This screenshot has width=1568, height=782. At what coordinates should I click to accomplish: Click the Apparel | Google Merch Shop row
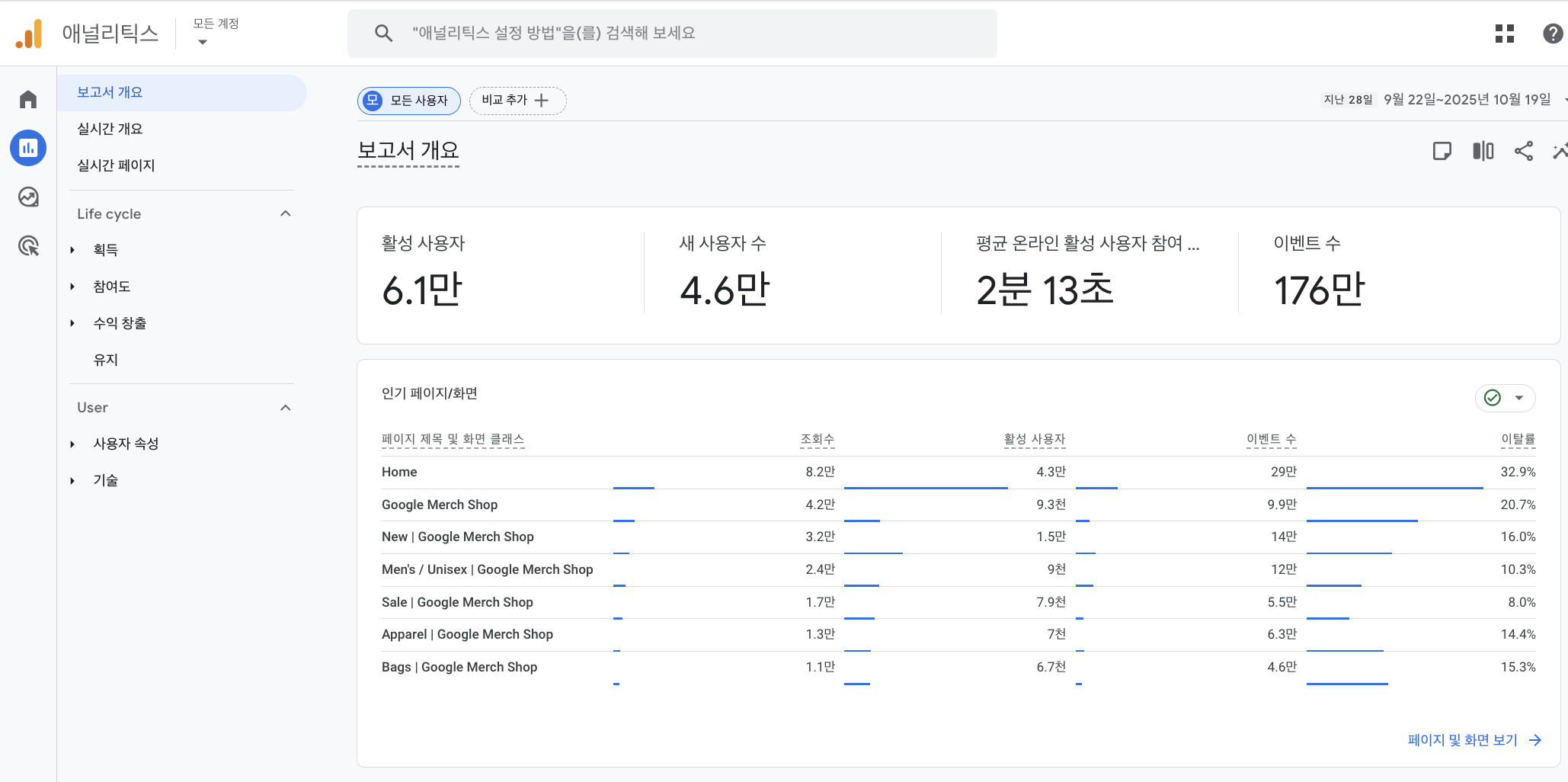[x=958, y=634]
